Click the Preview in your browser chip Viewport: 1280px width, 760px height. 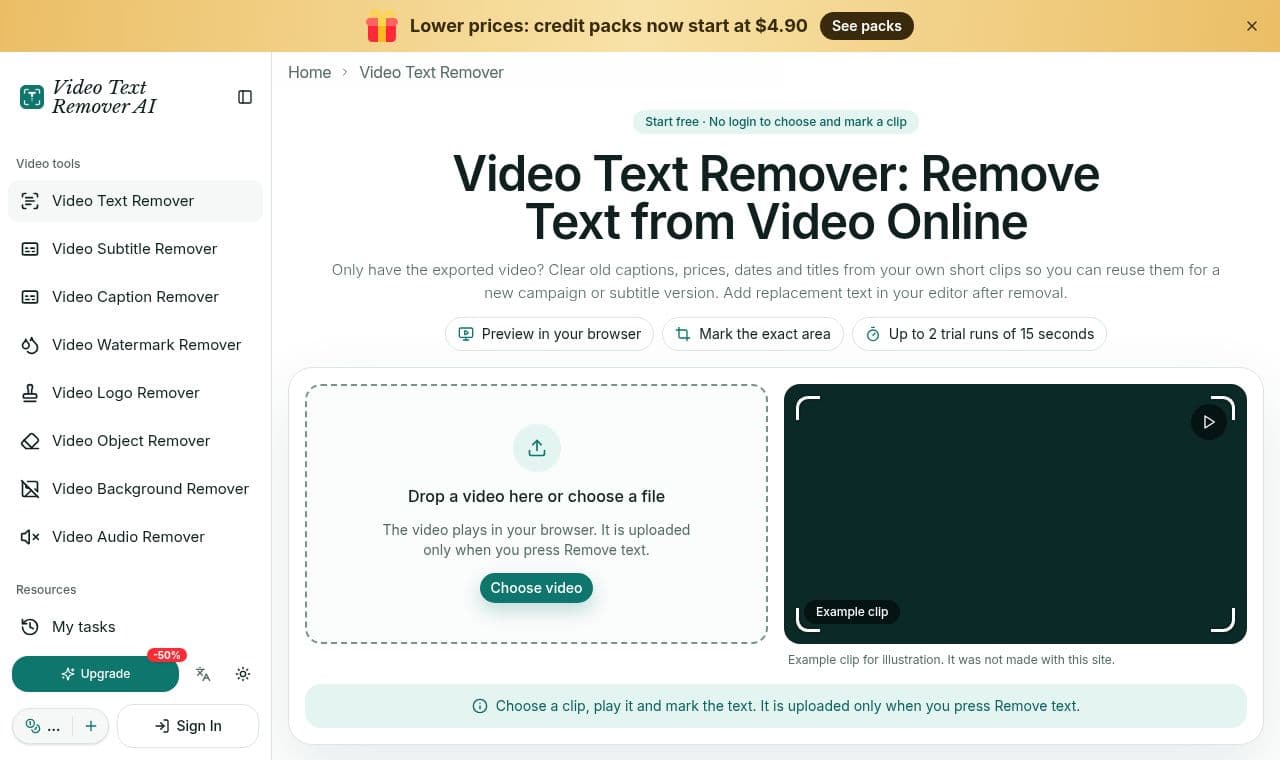coord(549,334)
